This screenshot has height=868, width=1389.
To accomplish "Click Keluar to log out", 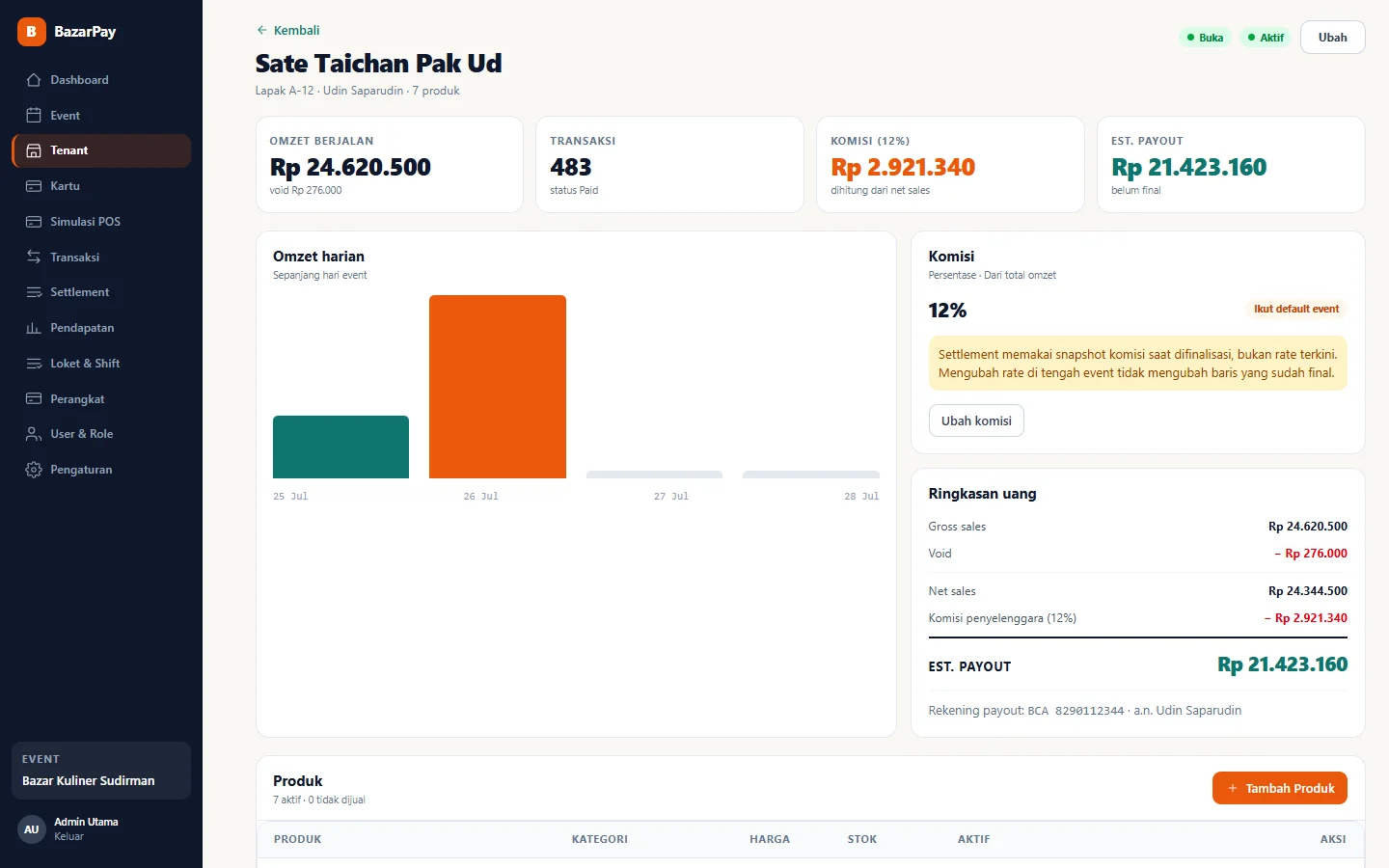I will 68,837.
